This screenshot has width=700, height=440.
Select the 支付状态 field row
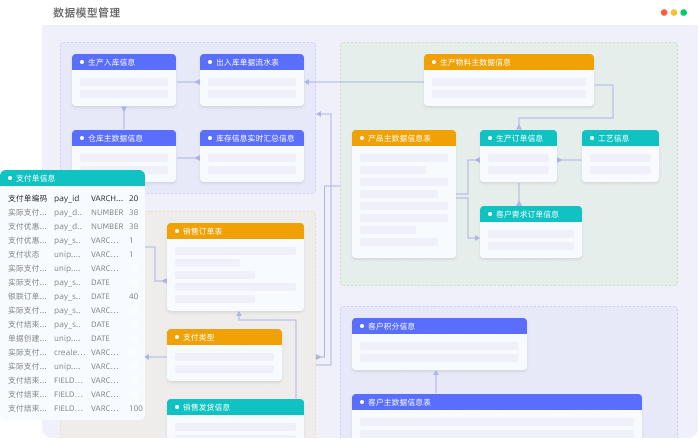72,254
